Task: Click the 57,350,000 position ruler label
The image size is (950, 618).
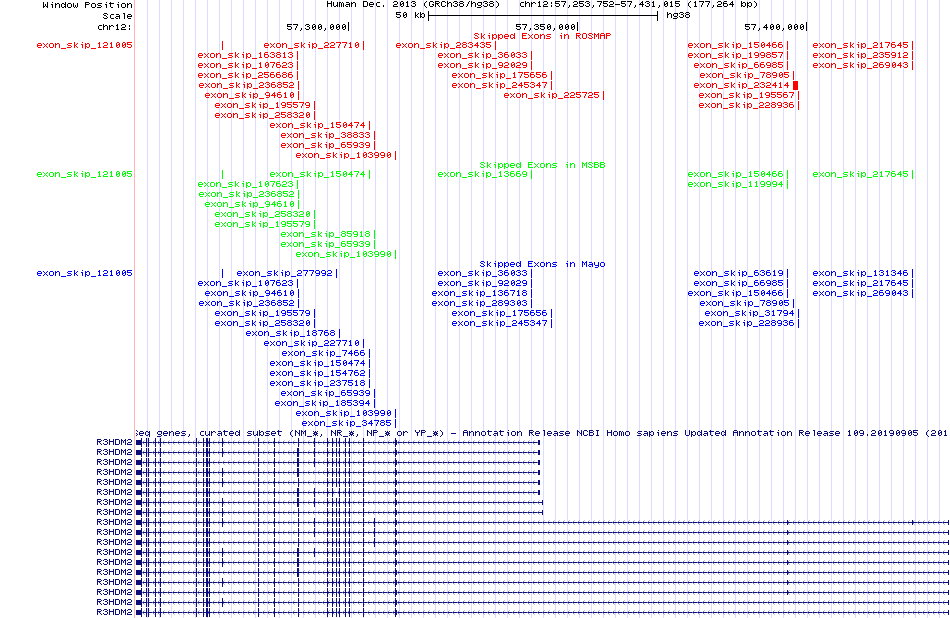Action: pyautogui.click(x=546, y=27)
